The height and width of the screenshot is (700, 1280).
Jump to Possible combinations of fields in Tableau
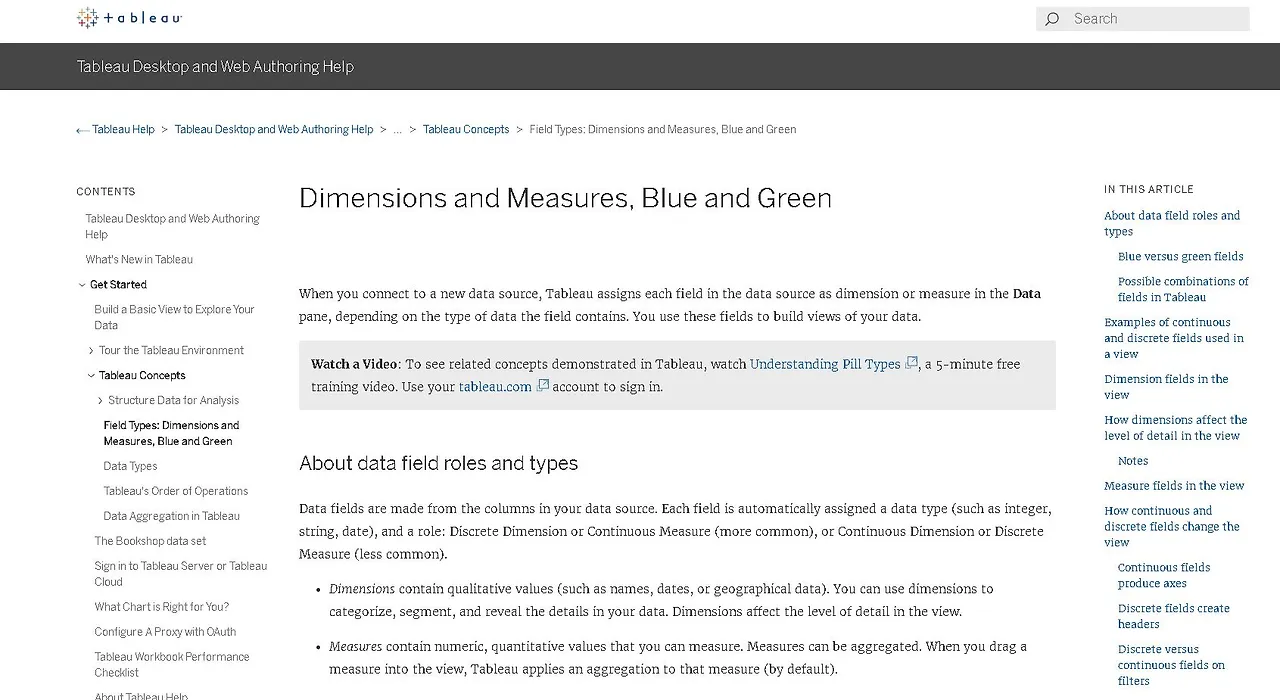[x=1183, y=290]
